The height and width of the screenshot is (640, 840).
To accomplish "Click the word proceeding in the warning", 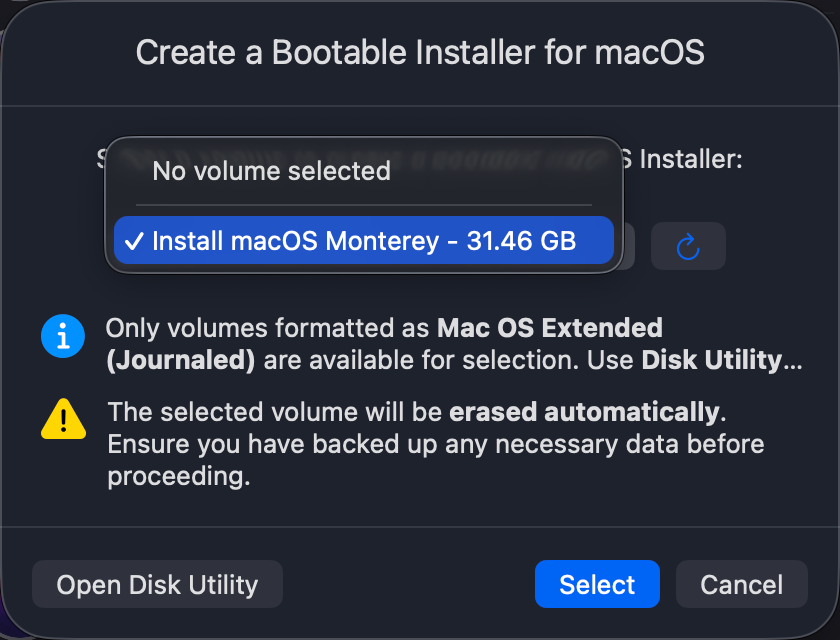I will (x=178, y=477).
